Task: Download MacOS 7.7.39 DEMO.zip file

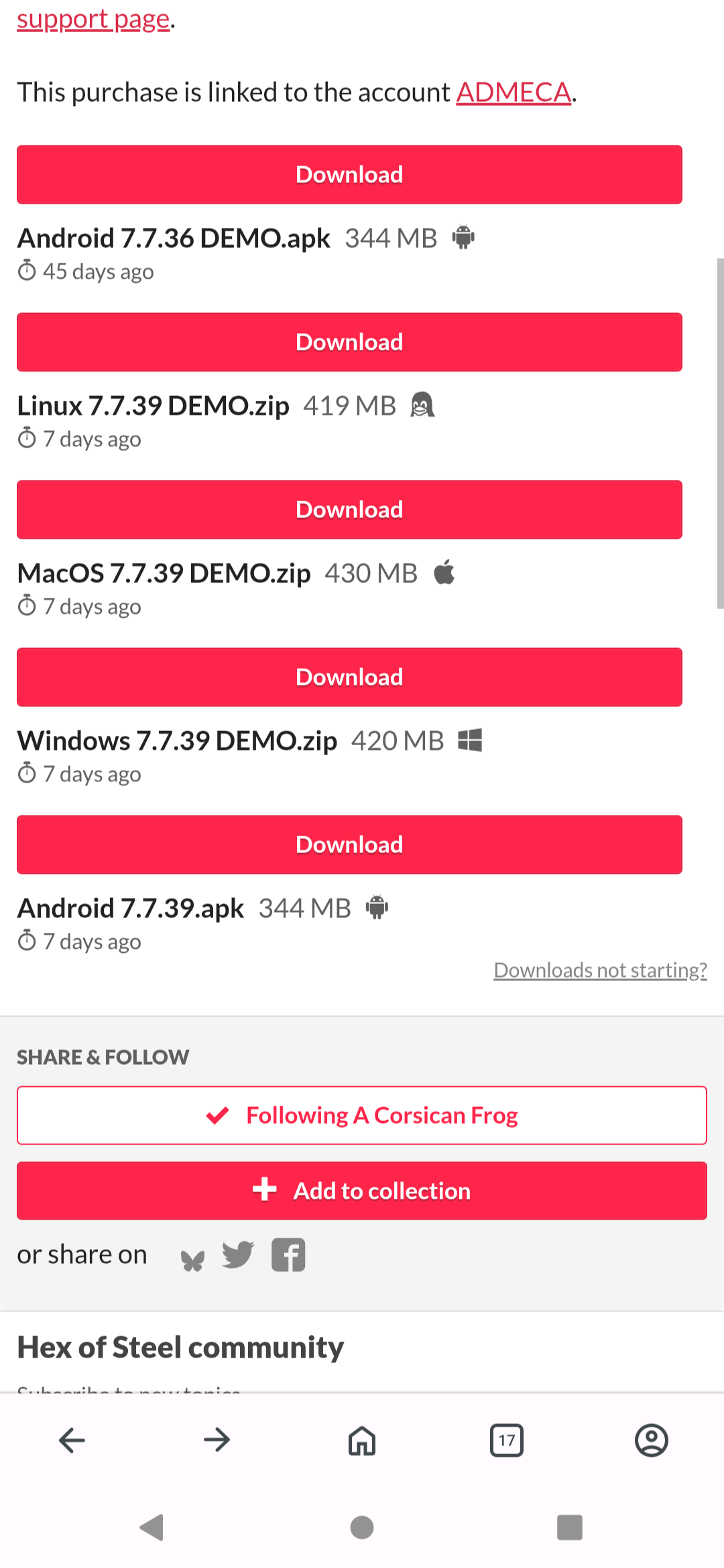Action: (349, 510)
